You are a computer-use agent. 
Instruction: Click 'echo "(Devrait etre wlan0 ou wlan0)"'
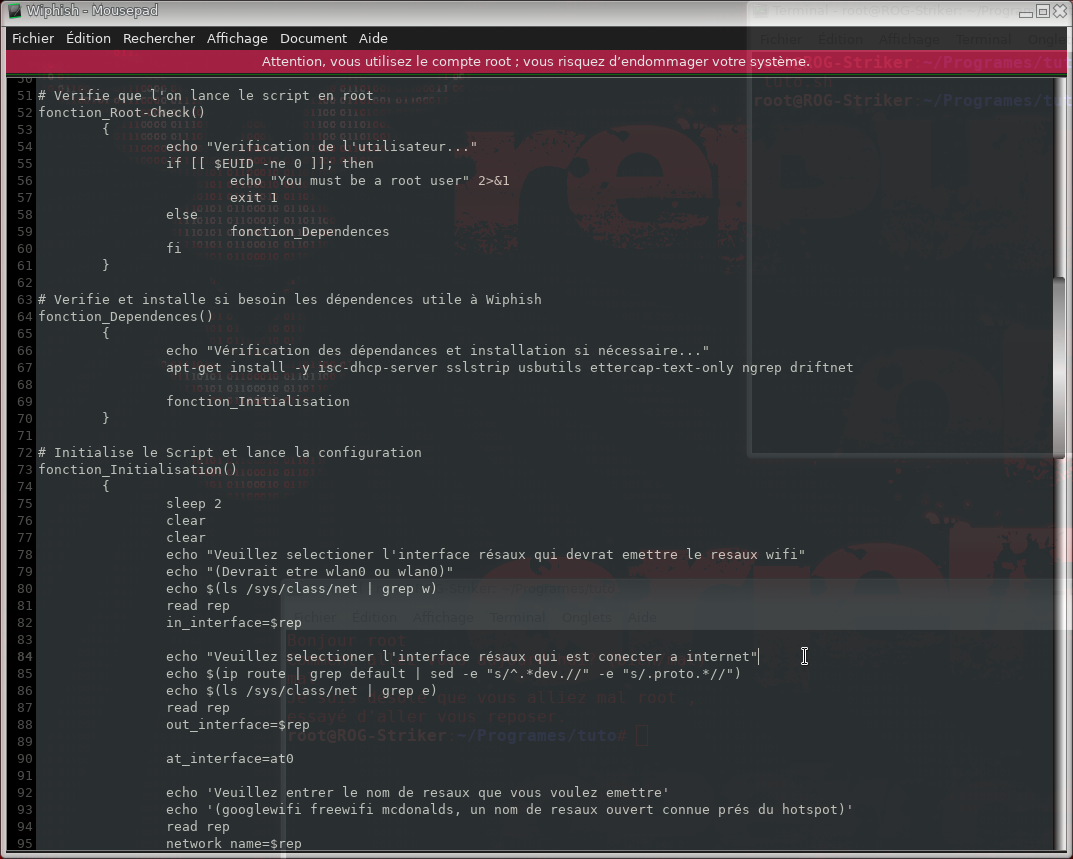tap(309, 572)
